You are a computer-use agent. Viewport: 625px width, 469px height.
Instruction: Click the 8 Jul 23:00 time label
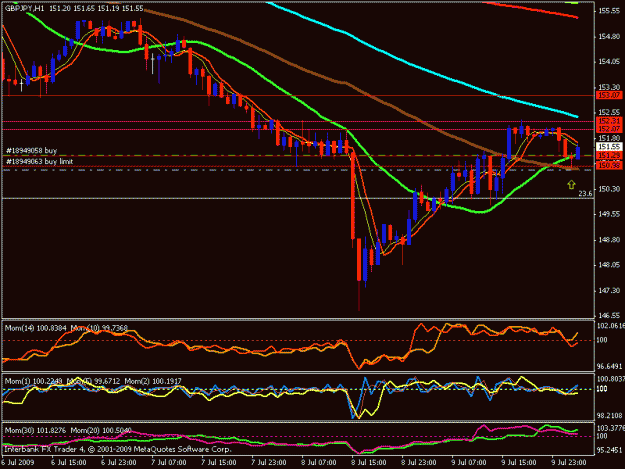pyautogui.click(x=419, y=462)
